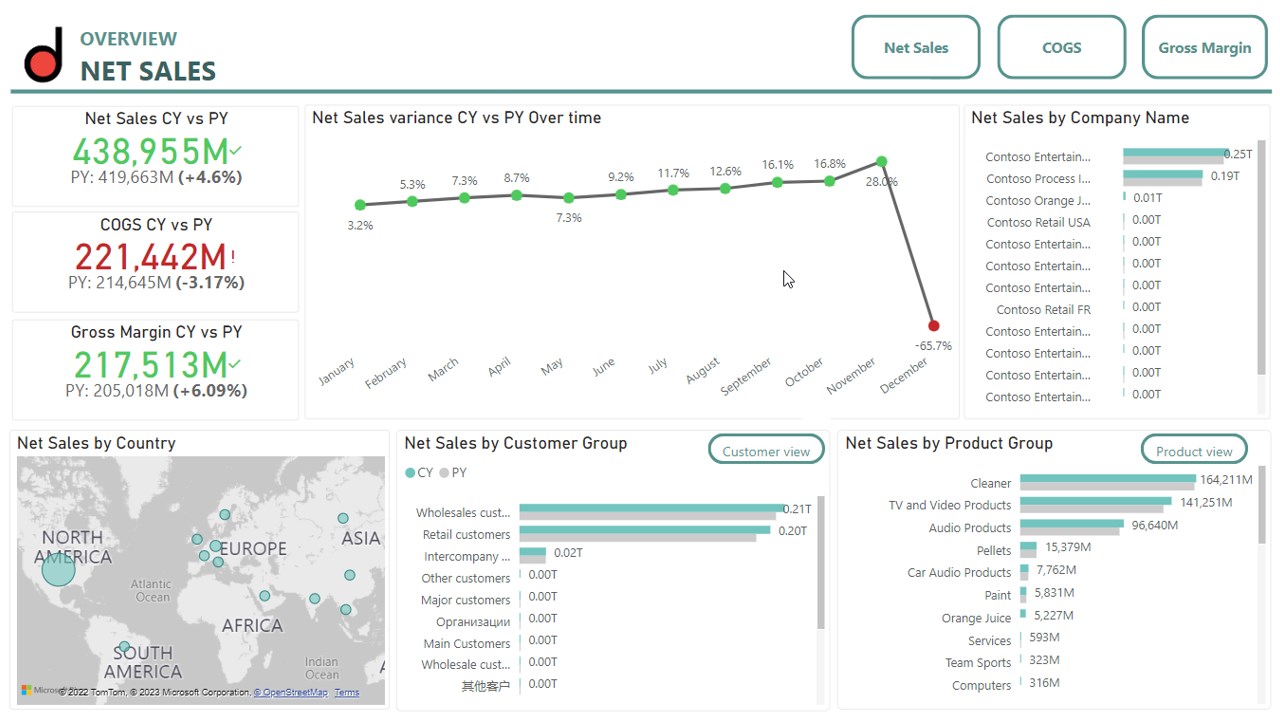
Task: Open the Product view button
Action: [x=1194, y=451]
